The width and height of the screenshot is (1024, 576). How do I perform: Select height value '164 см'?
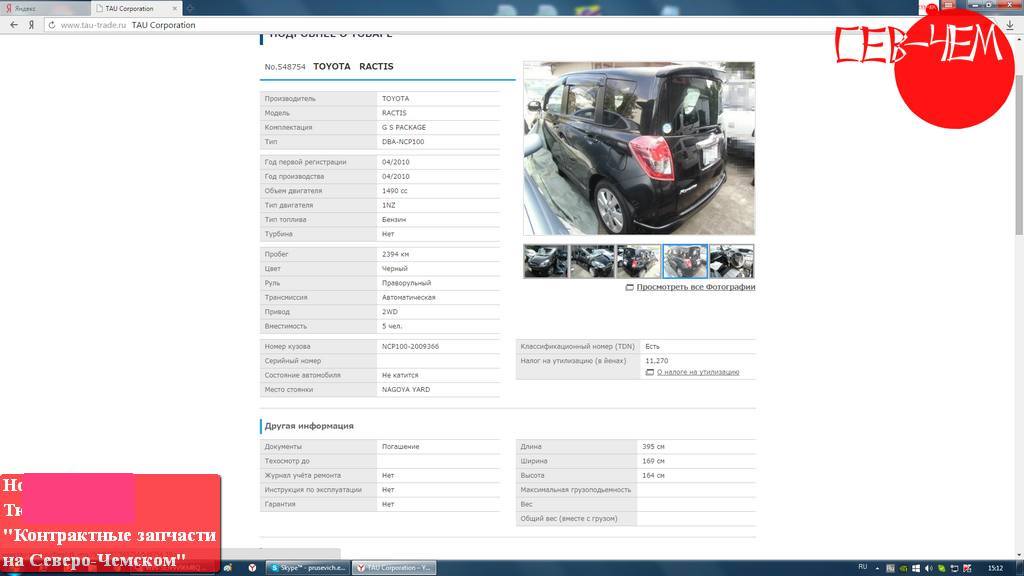(x=653, y=475)
